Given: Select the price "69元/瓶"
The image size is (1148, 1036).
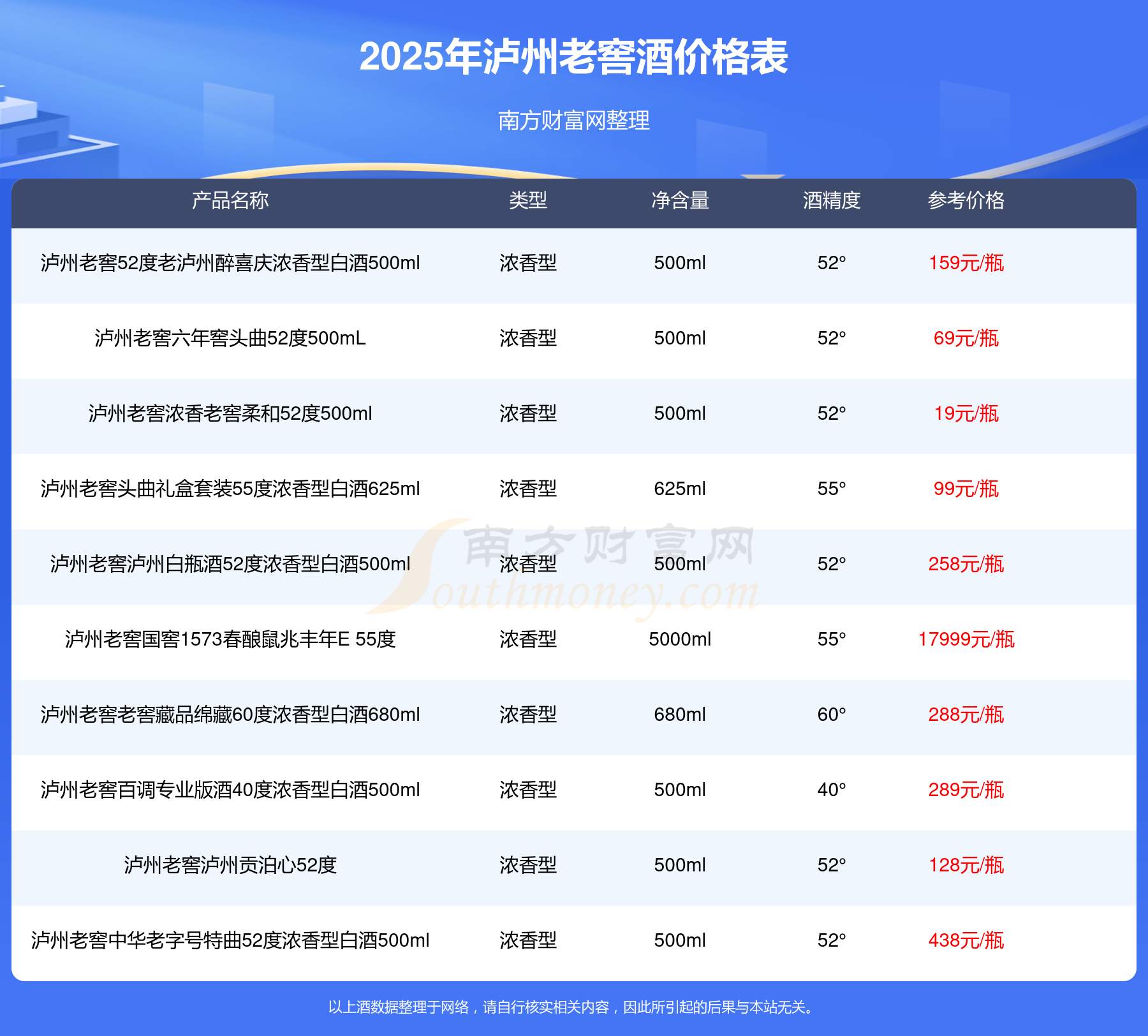Looking at the screenshot, I should [966, 338].
